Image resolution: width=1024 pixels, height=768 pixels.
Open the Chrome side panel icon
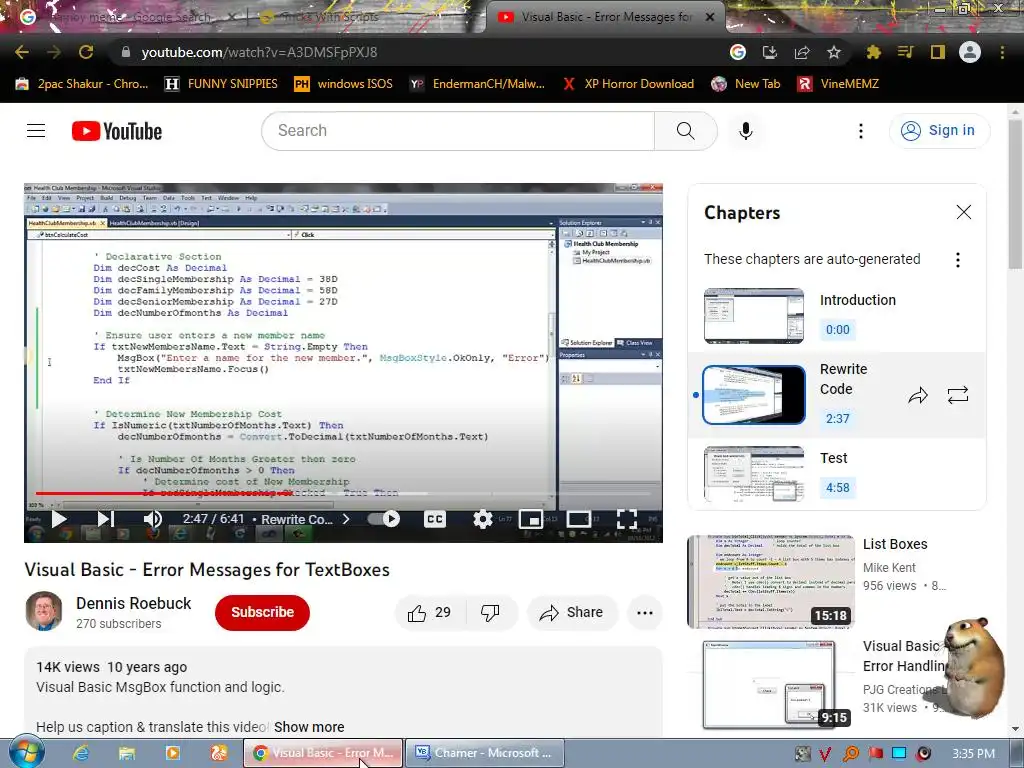click(x=938, y=52)
